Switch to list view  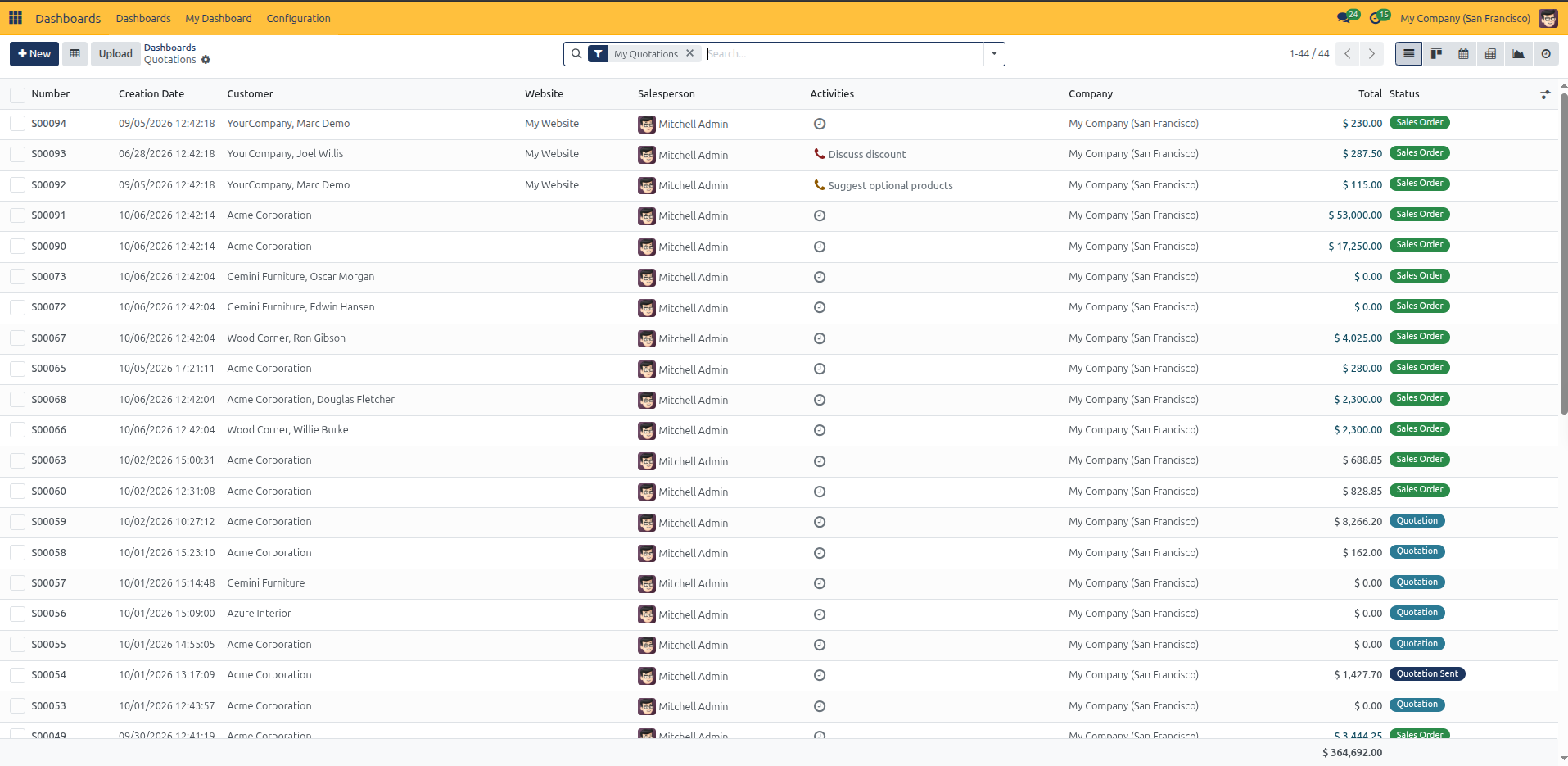pyautogui.click(x=1408, y=54)
